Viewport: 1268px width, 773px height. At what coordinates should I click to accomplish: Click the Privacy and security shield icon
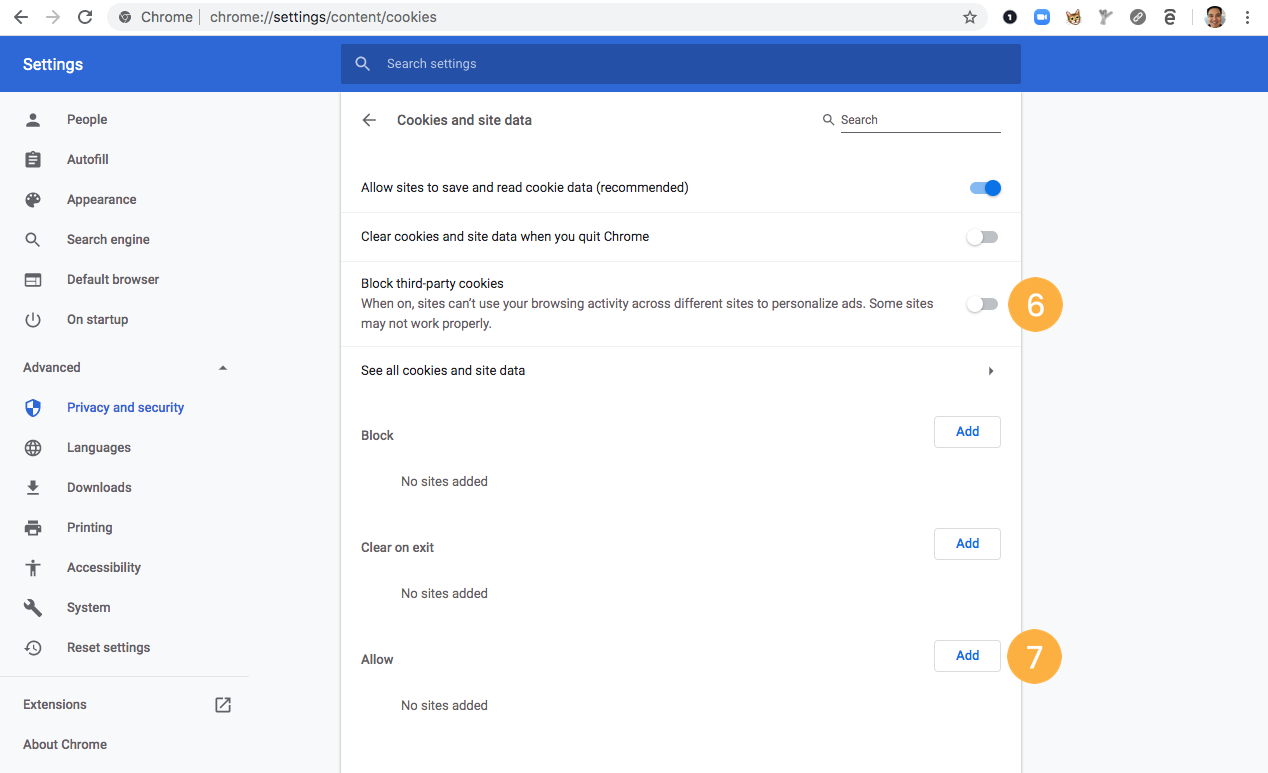[33, 408]
